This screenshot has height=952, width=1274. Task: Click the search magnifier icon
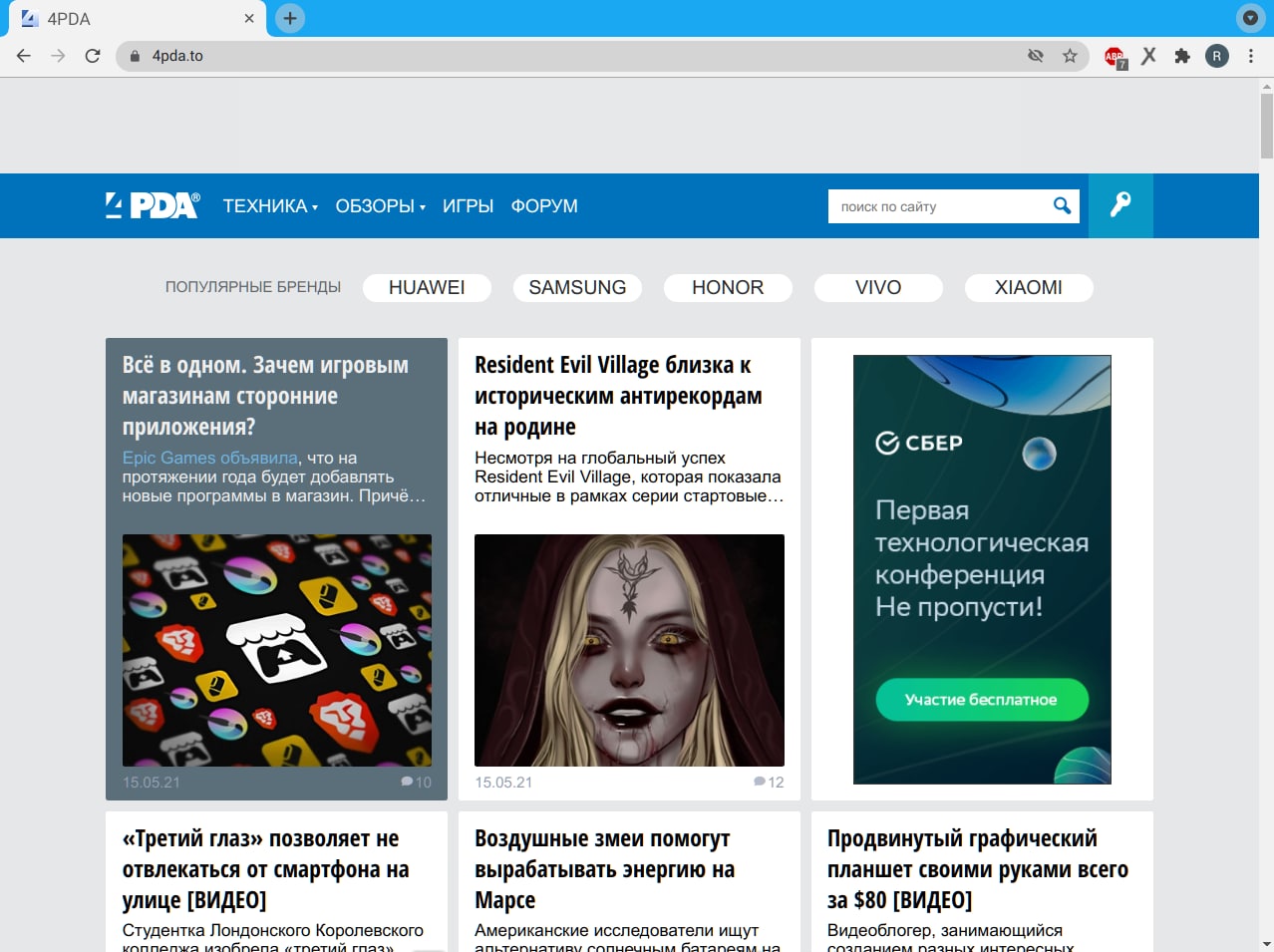point(1063,205)
